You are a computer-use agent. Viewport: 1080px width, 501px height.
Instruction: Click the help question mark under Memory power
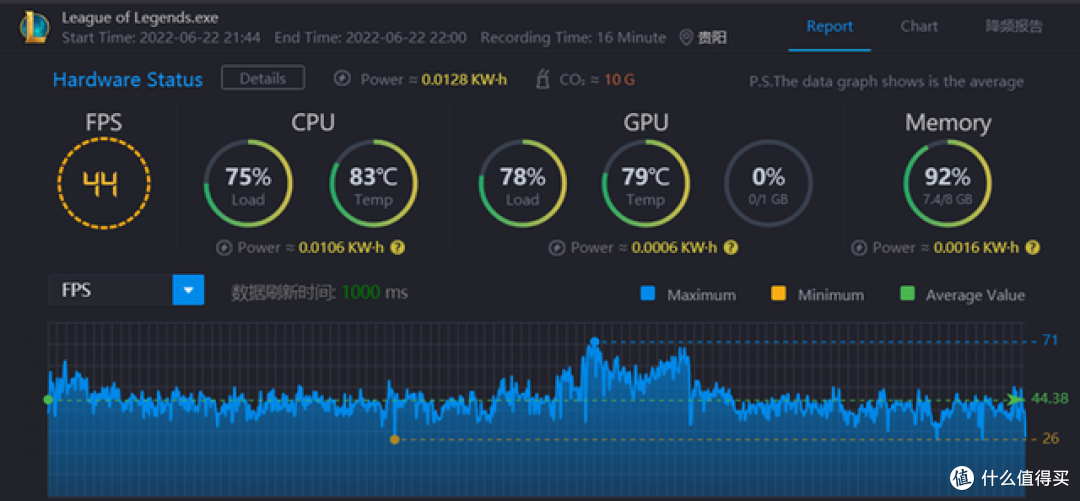(x=1032, y=247)
